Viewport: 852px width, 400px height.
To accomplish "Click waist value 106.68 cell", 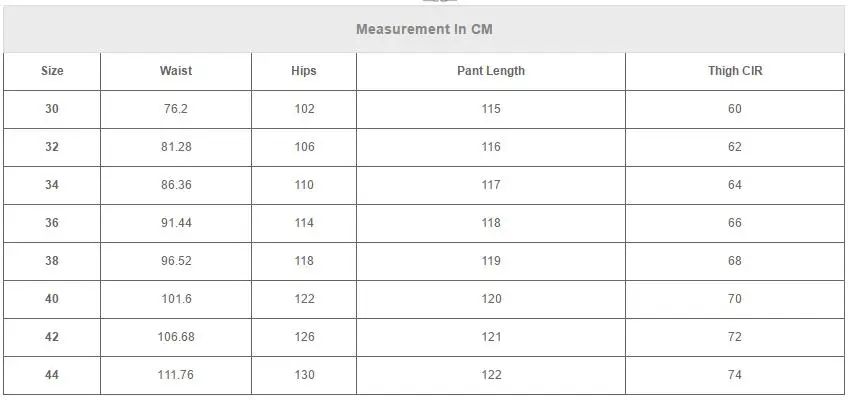I will 176,337.
